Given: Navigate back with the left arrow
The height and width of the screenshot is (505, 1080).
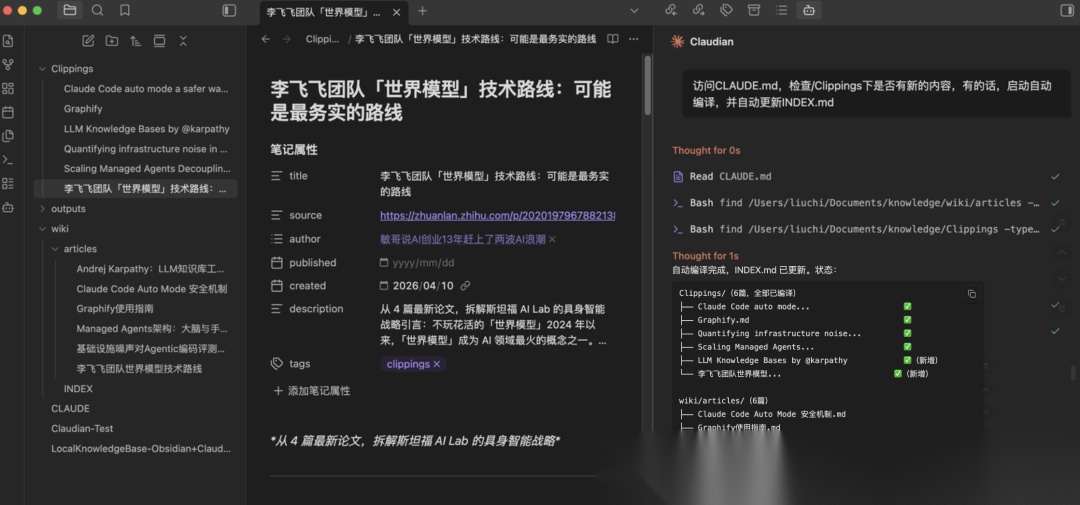Looking at the screenshot, I should click(266, 39).
